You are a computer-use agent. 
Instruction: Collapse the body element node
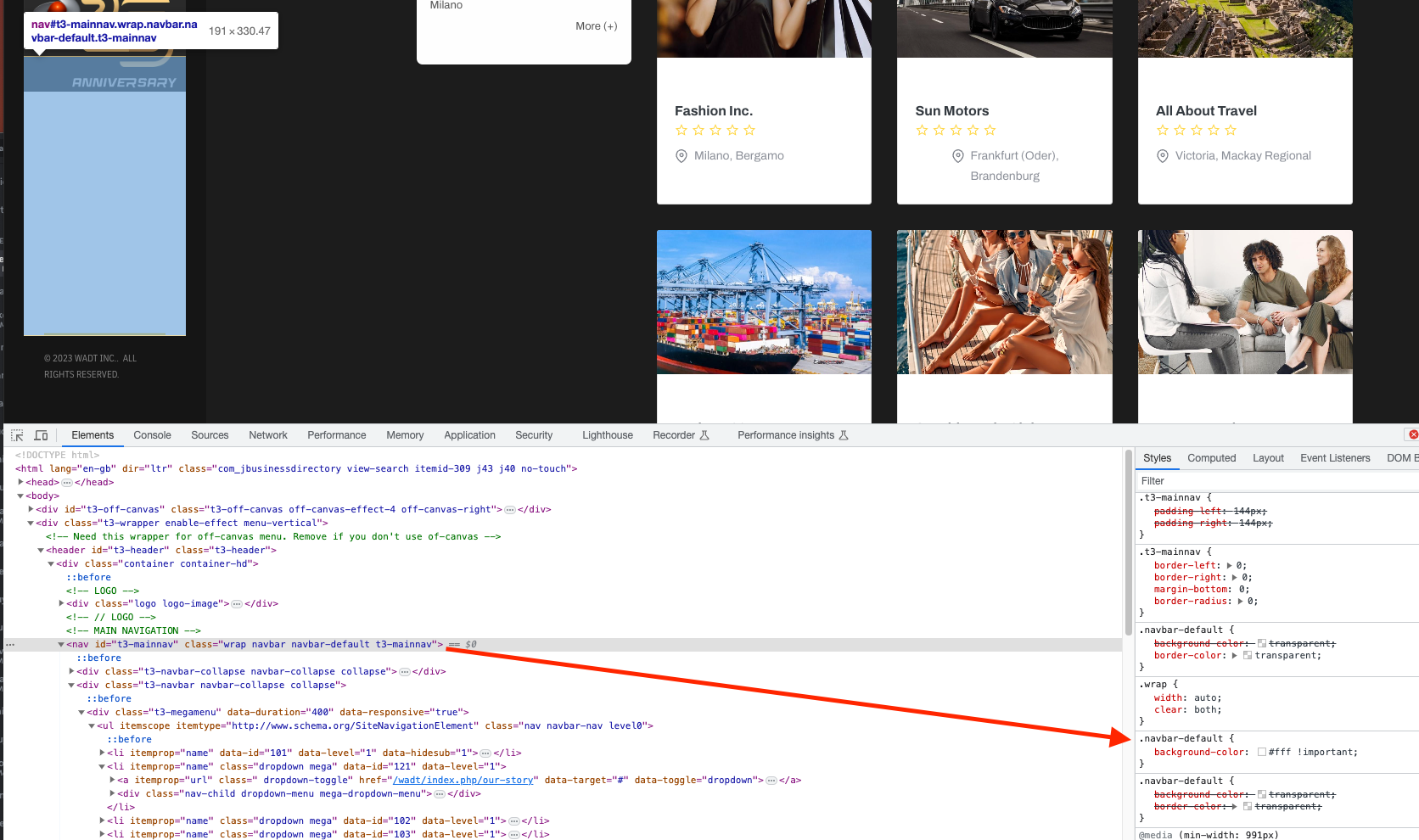click(x=20, y=496)
